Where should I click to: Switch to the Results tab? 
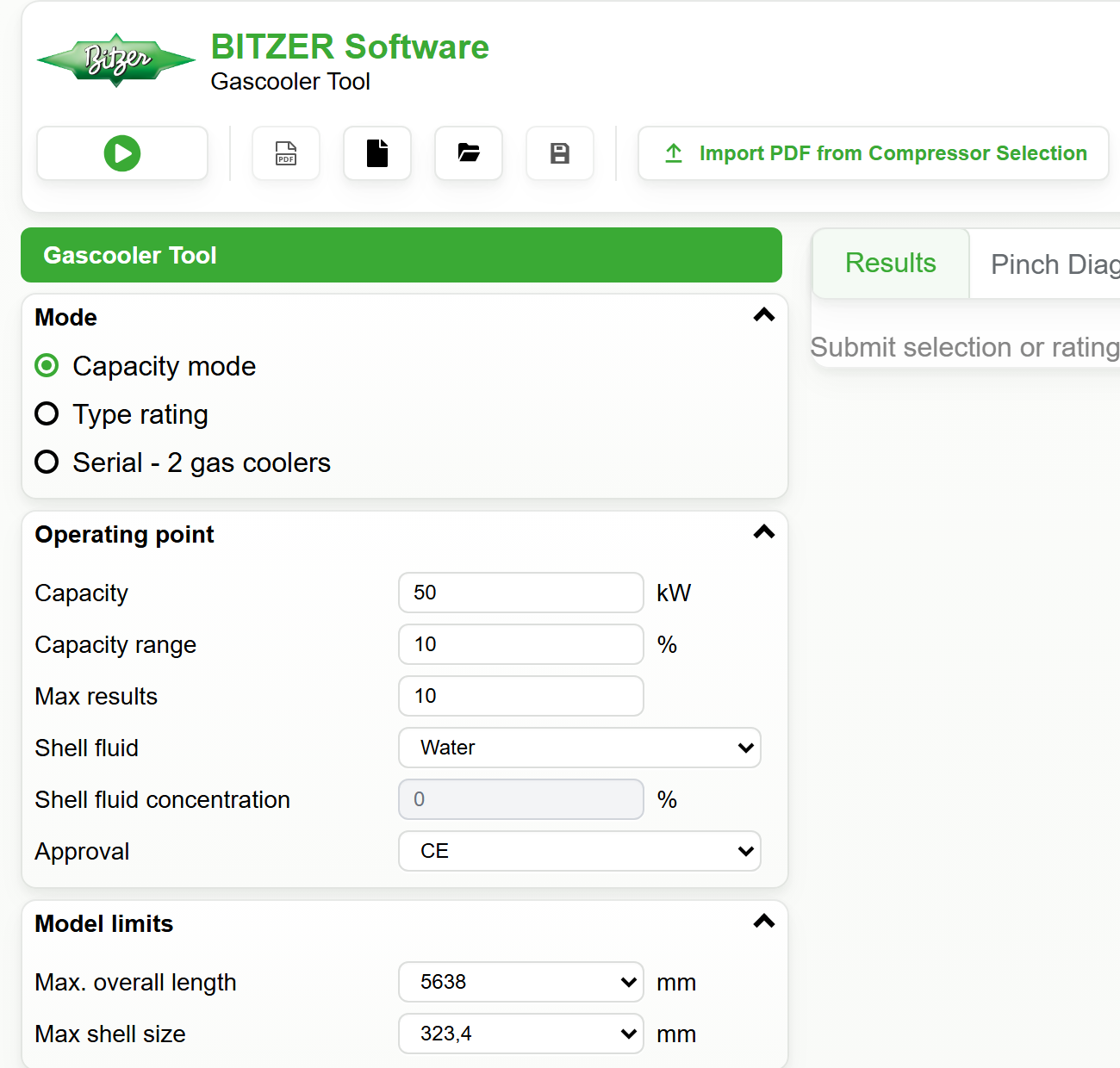[x=891, y=264]
